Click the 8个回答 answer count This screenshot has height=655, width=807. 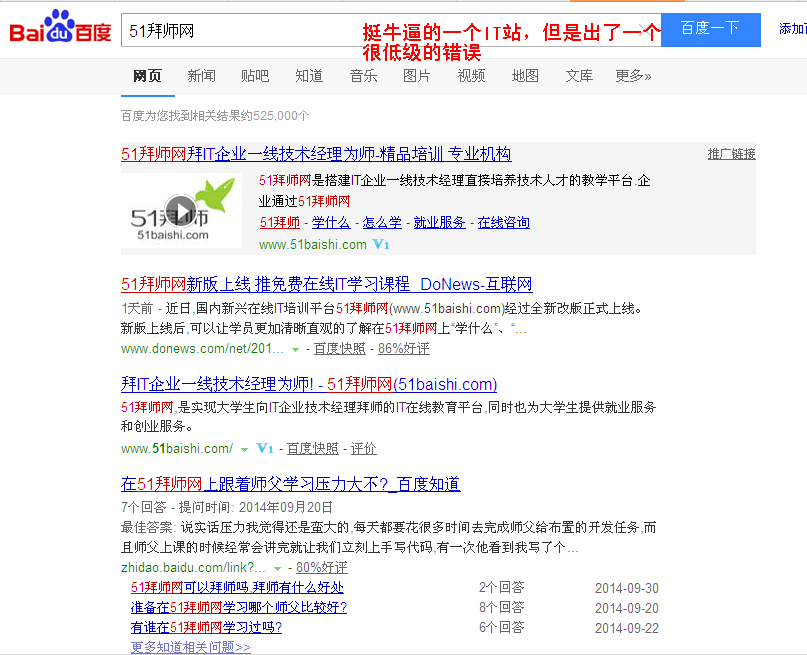(502, 607)
